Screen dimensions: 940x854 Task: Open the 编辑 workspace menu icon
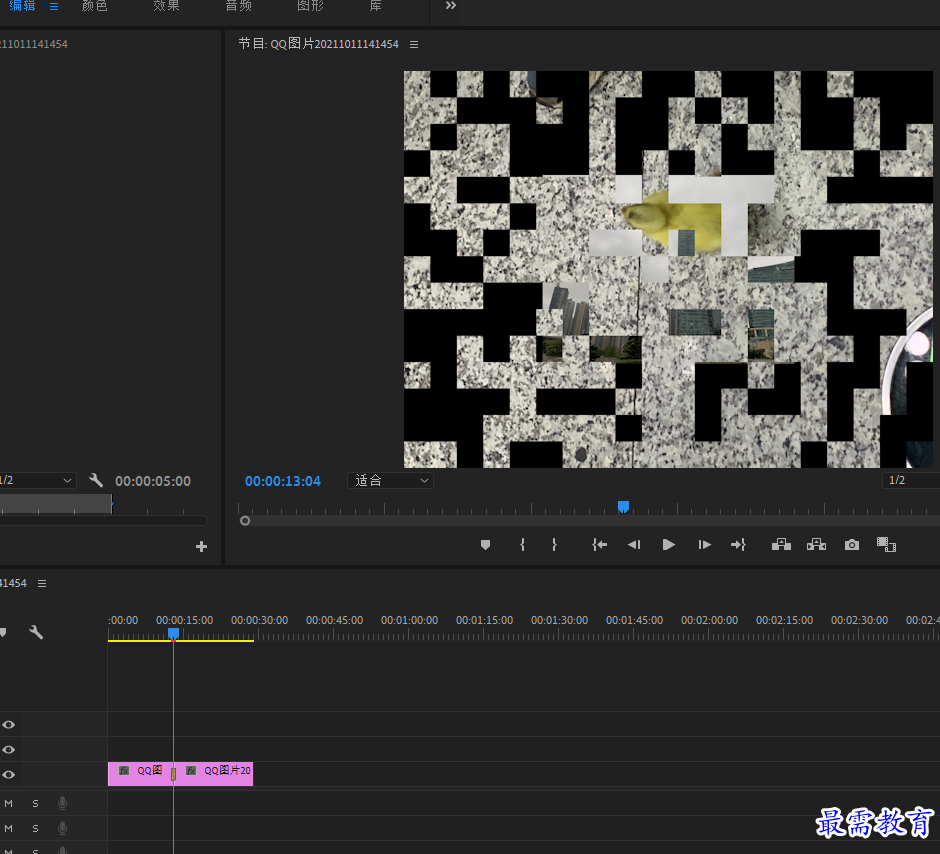click(x=54, y=6)
